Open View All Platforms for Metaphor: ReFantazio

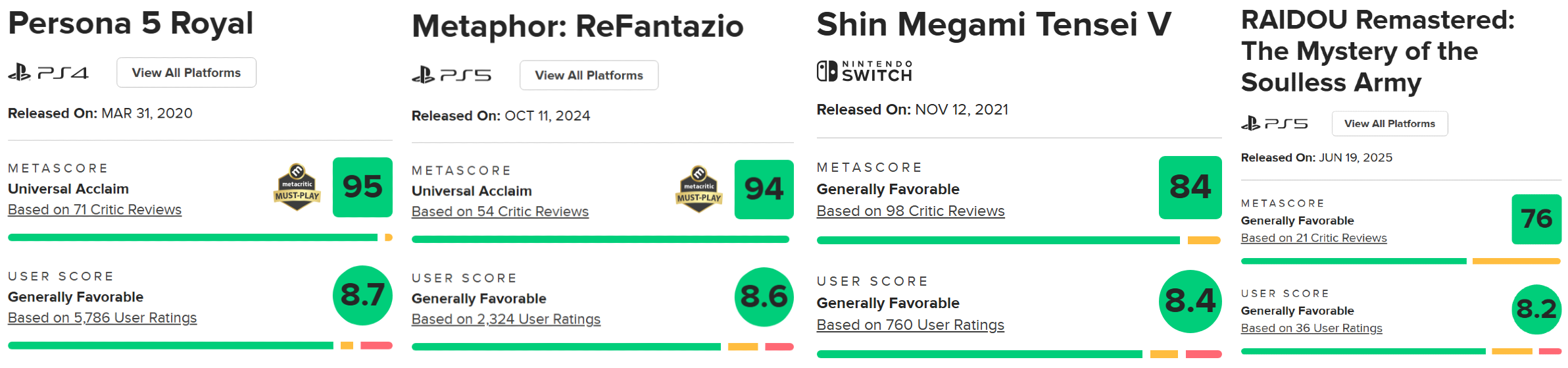pos(589,75)
